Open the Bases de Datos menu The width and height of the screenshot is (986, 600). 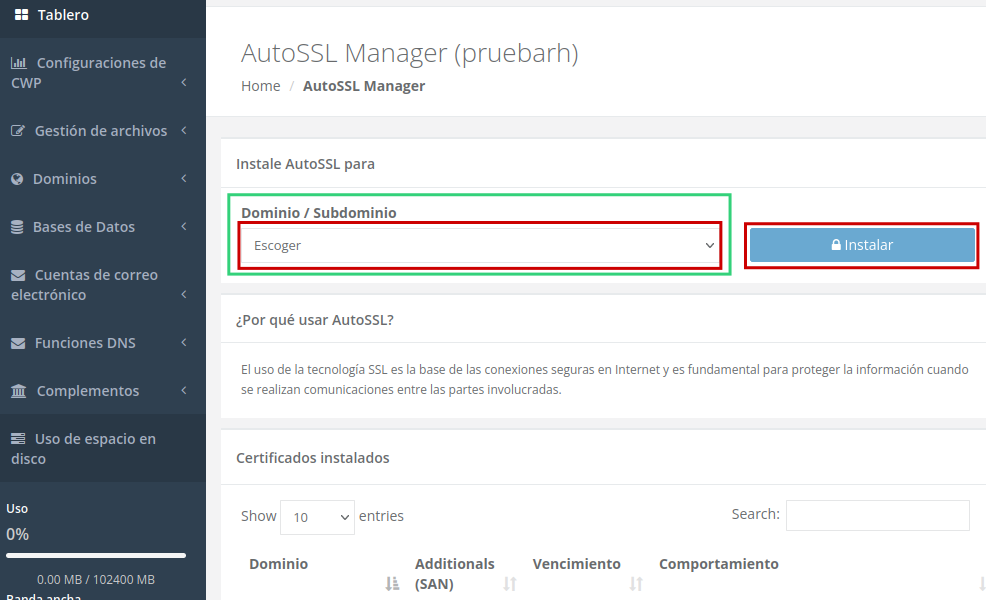[84, 227]
